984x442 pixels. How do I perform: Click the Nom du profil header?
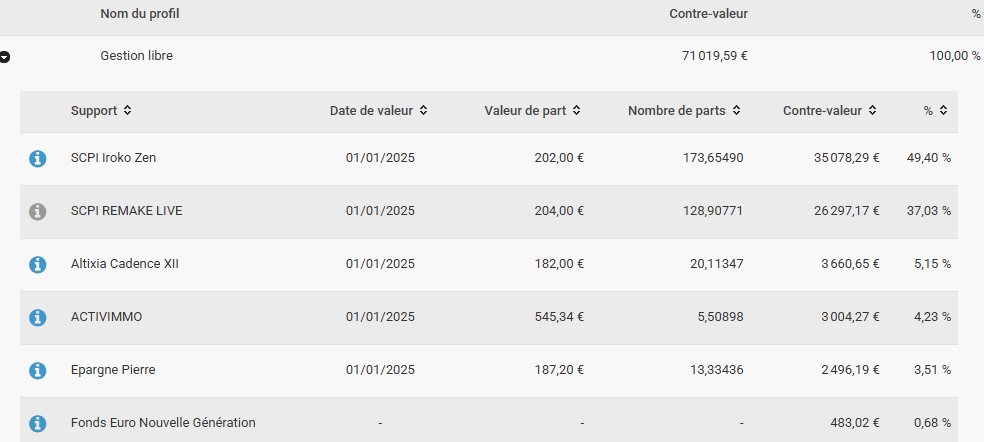coord(140,14)
